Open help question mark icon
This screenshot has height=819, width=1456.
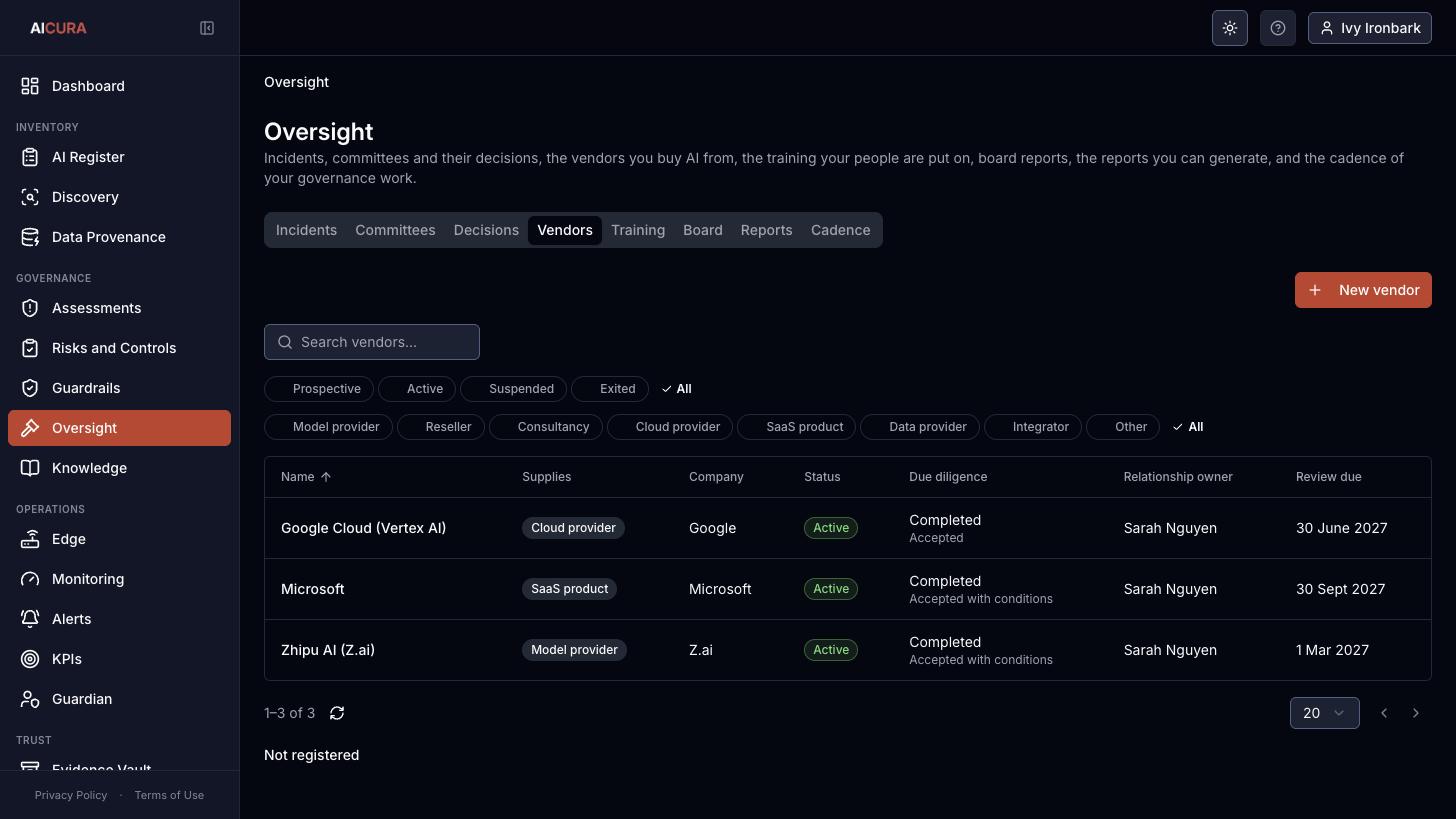(1278, 28)
